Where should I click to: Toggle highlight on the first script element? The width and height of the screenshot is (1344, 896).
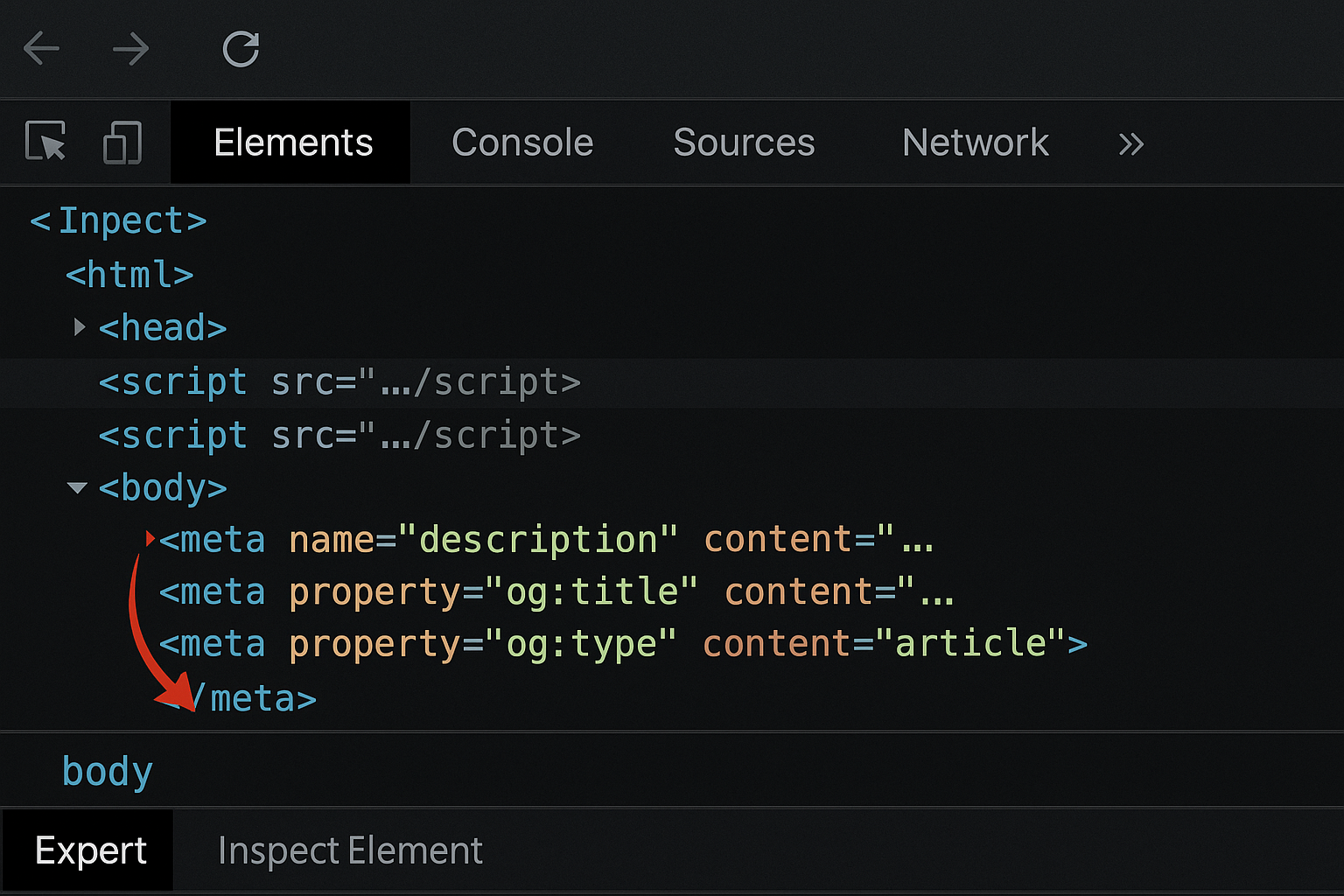pyautogui.click(x=341, y=382)
